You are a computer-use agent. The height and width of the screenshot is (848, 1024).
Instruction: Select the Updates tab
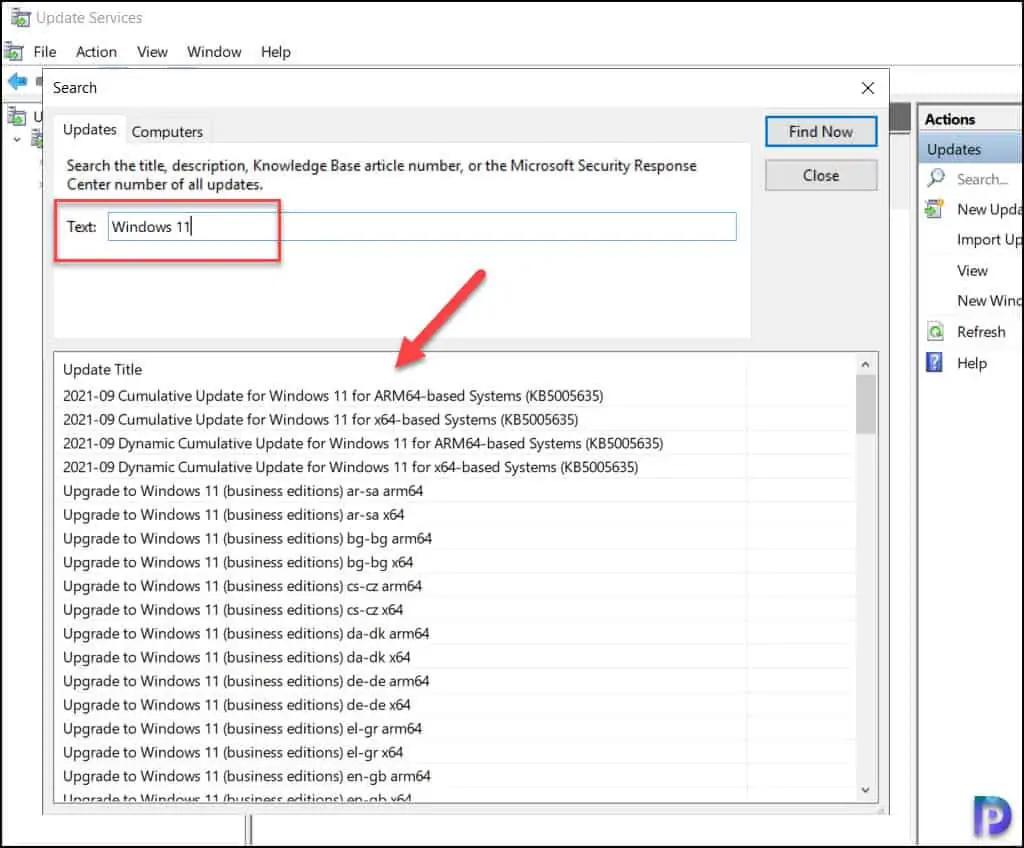(x=89, y=130)
